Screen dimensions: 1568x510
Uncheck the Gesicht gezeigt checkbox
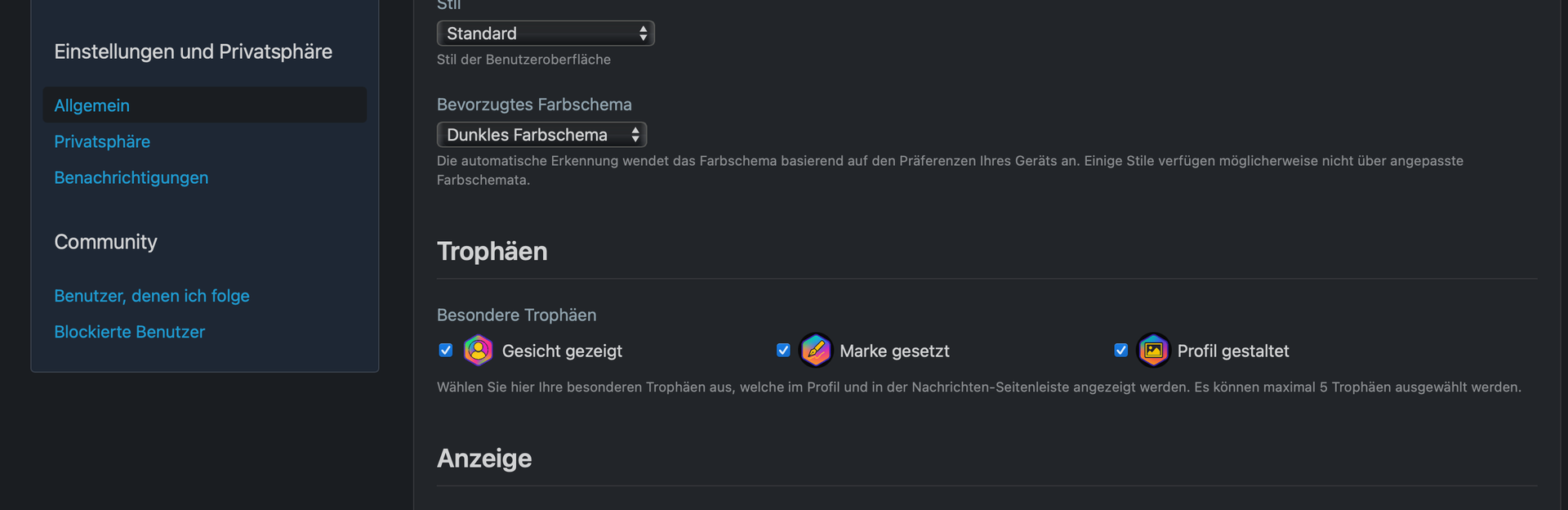pyautogui.click(x=446, y=350)
